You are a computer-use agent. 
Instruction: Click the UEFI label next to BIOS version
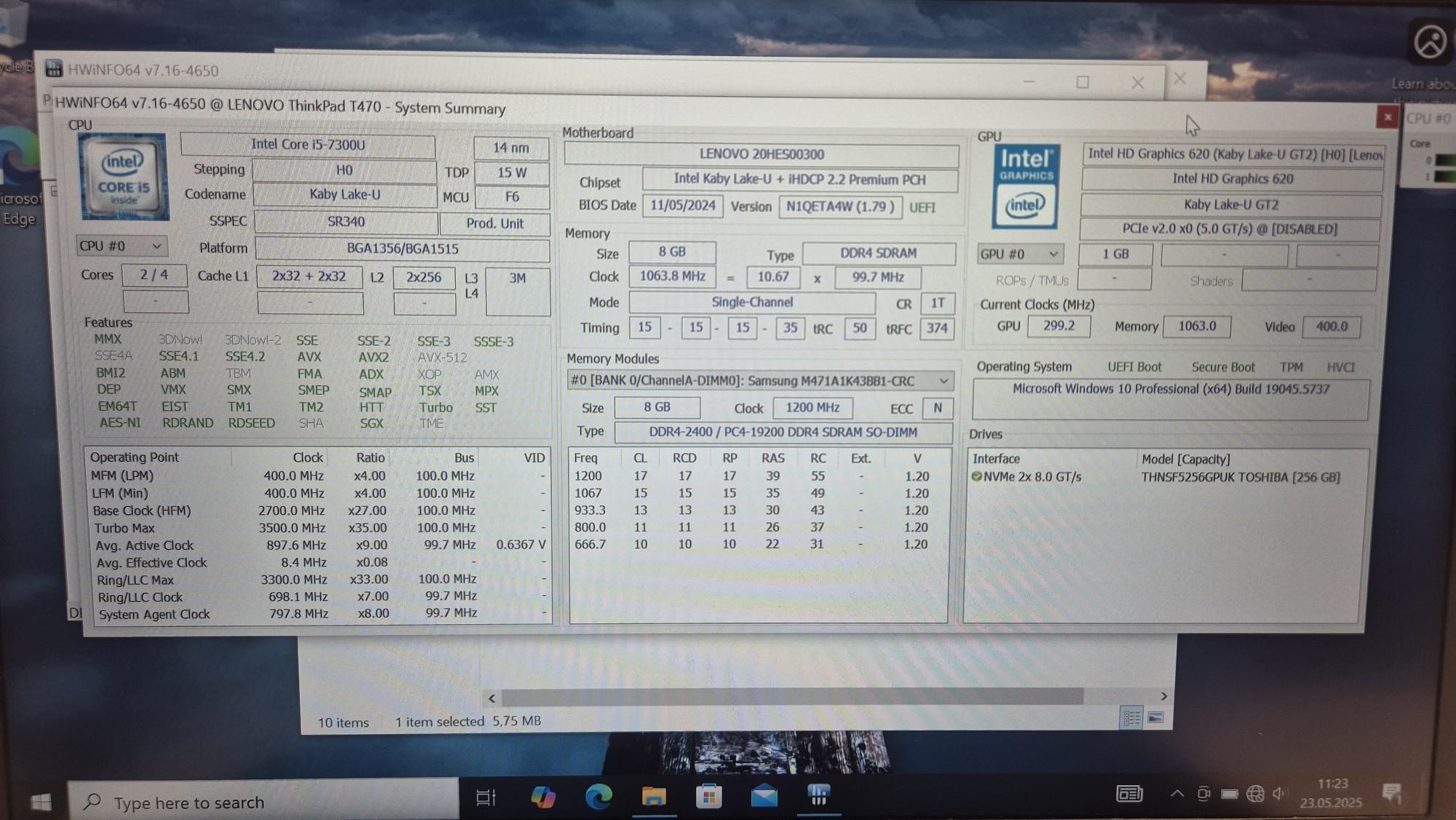922,208
